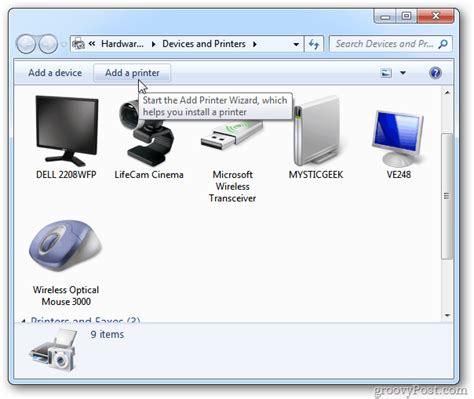Click the search magnifier icon
The height and width of the screenshot is (399, 474).
click(x=443, y=44)
